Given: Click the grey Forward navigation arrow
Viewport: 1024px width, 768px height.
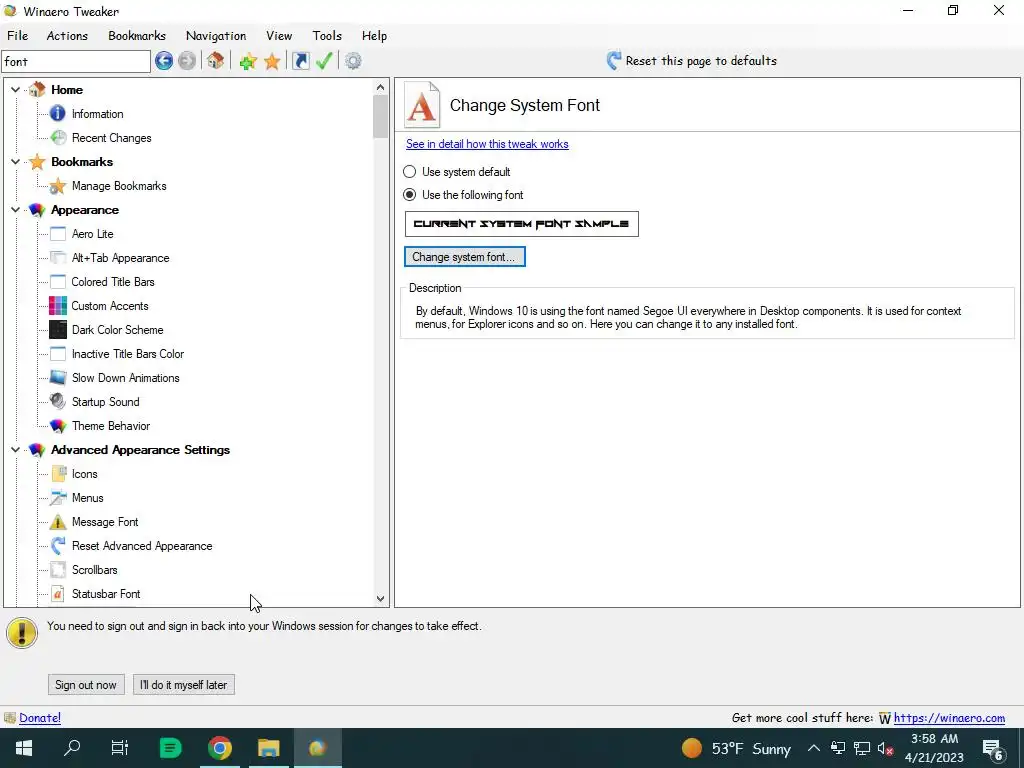Looking at the screenshot, I should [x=187, y=61].
